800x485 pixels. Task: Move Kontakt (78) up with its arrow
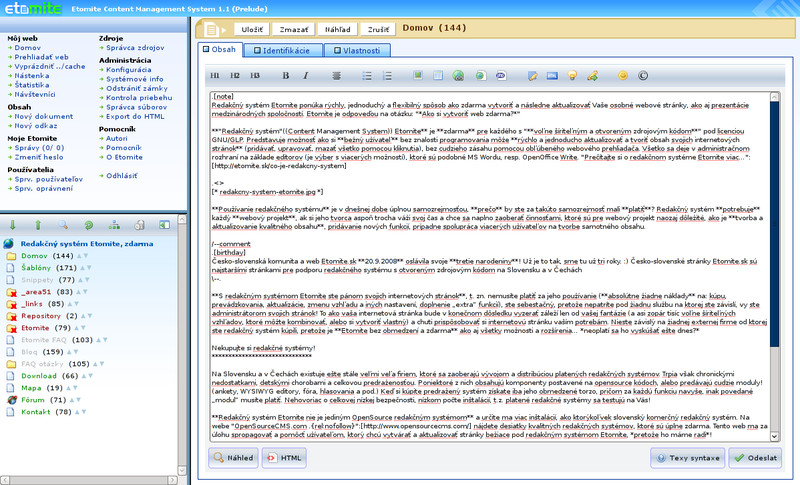click(78, 412)
